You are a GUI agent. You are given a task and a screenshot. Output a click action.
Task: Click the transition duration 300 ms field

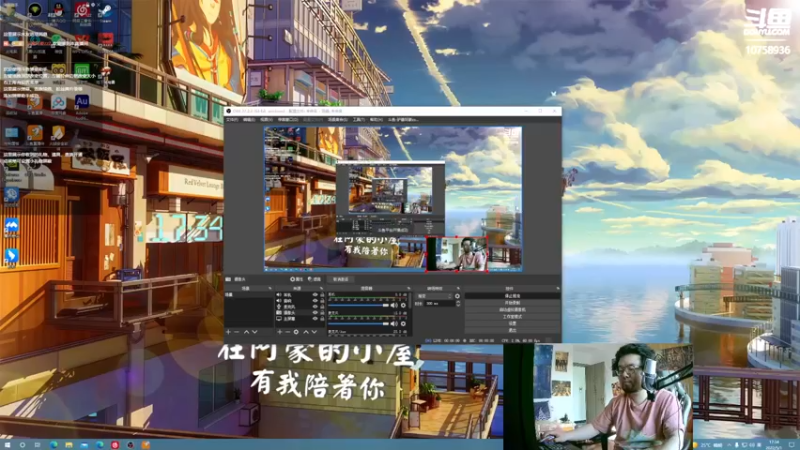(439, 304)
